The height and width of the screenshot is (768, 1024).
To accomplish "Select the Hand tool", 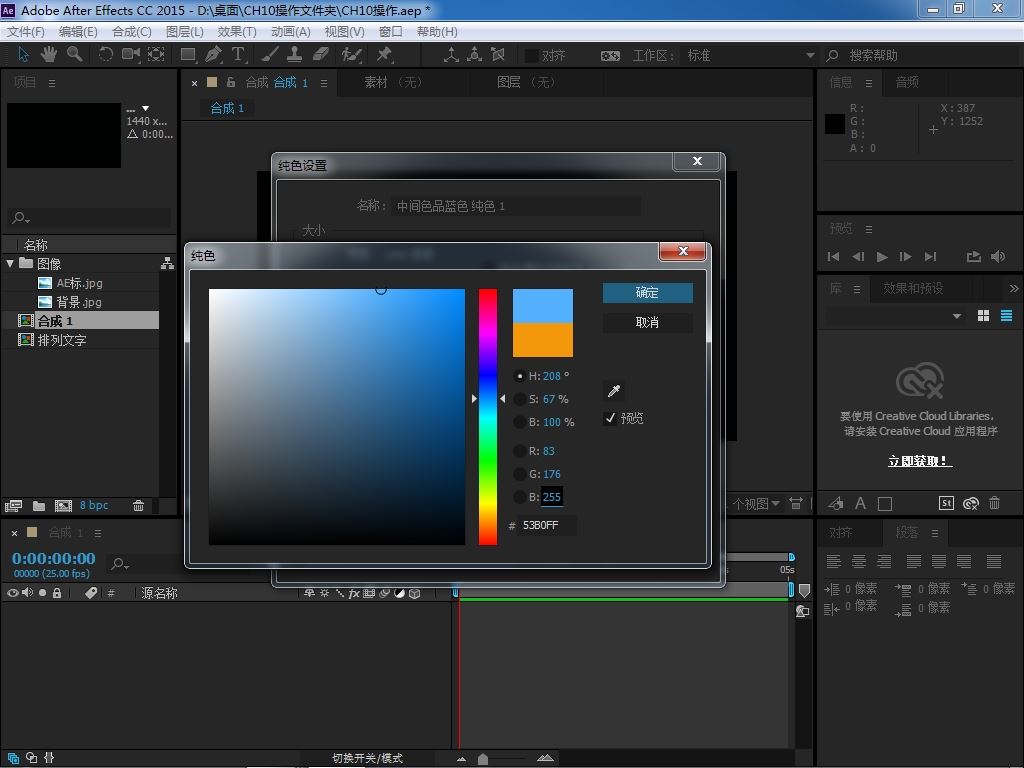I will pos(48,54).
